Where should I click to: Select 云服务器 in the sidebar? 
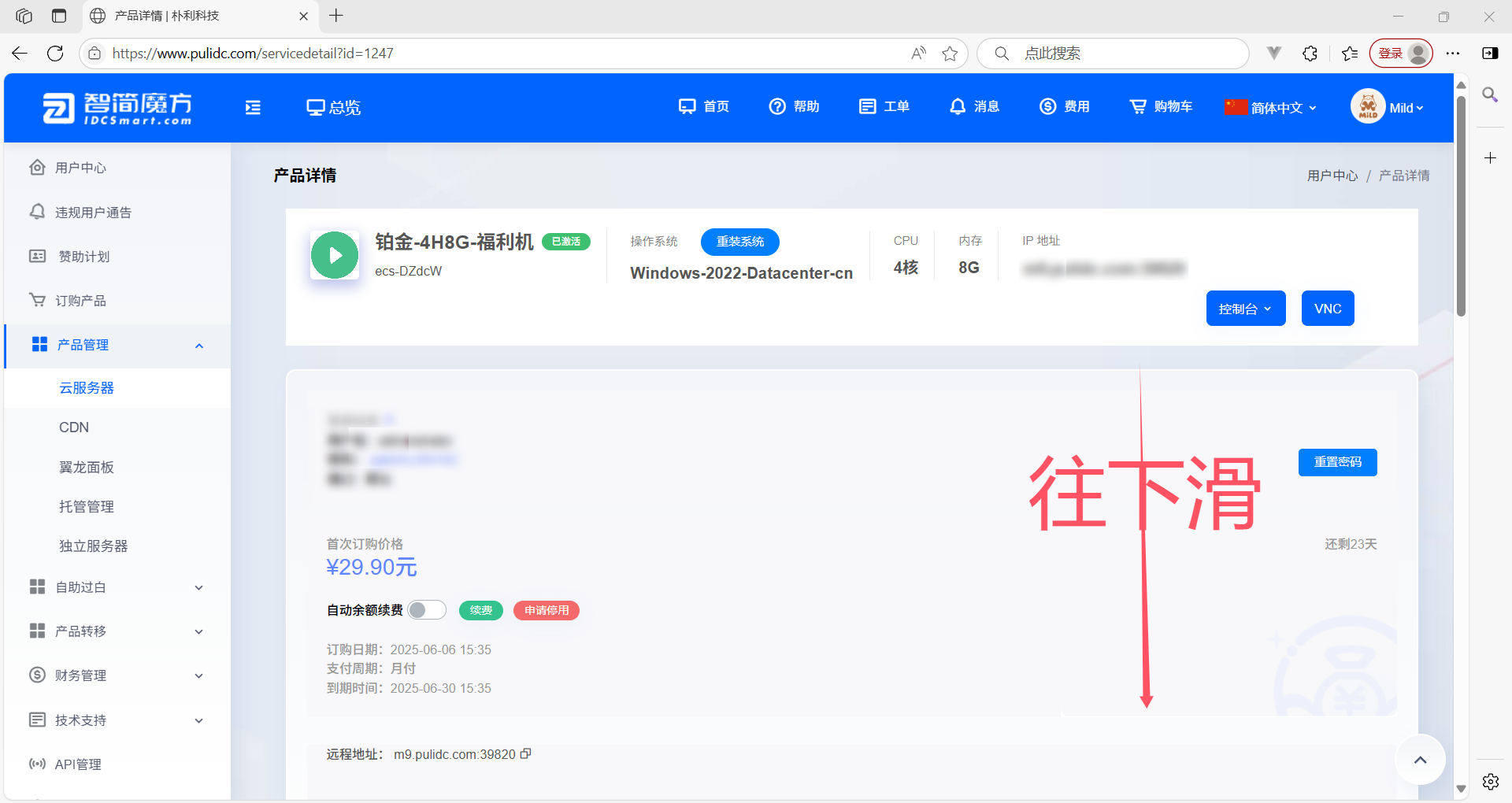coord(117,388)
